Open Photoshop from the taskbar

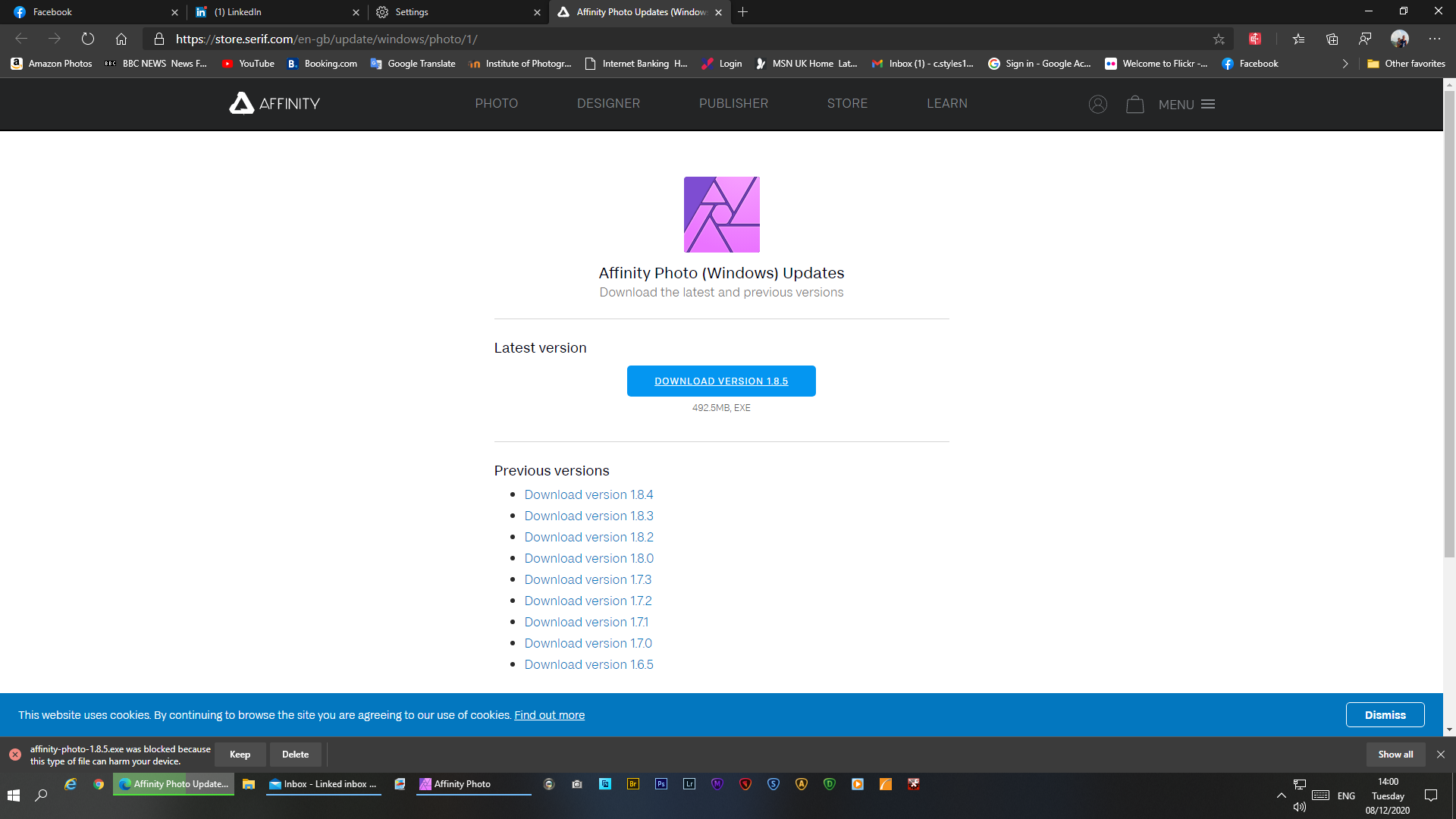pyautogui.click(x=661, y=784)
